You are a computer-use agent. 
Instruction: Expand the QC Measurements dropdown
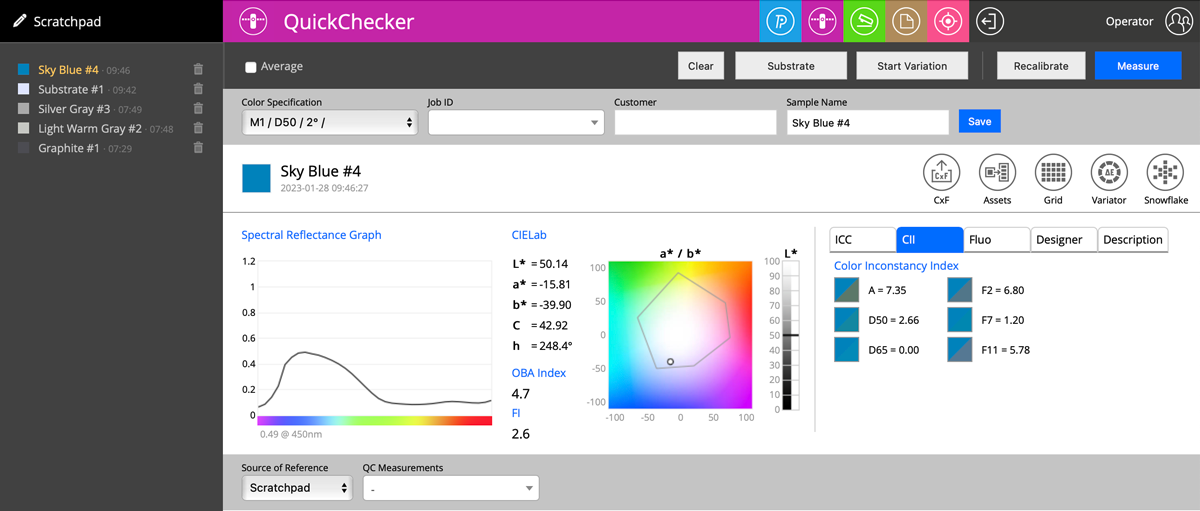click(450, 488)
